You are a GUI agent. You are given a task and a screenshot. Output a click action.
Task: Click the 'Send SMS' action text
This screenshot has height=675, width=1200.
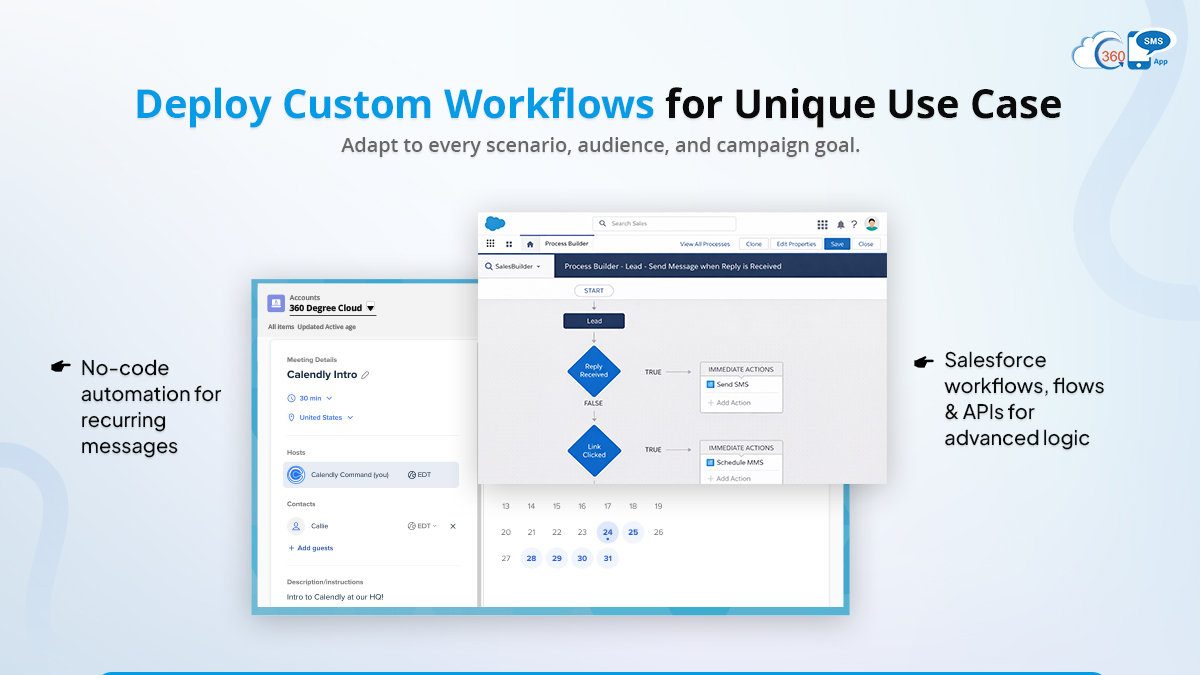tap(732, 384)
